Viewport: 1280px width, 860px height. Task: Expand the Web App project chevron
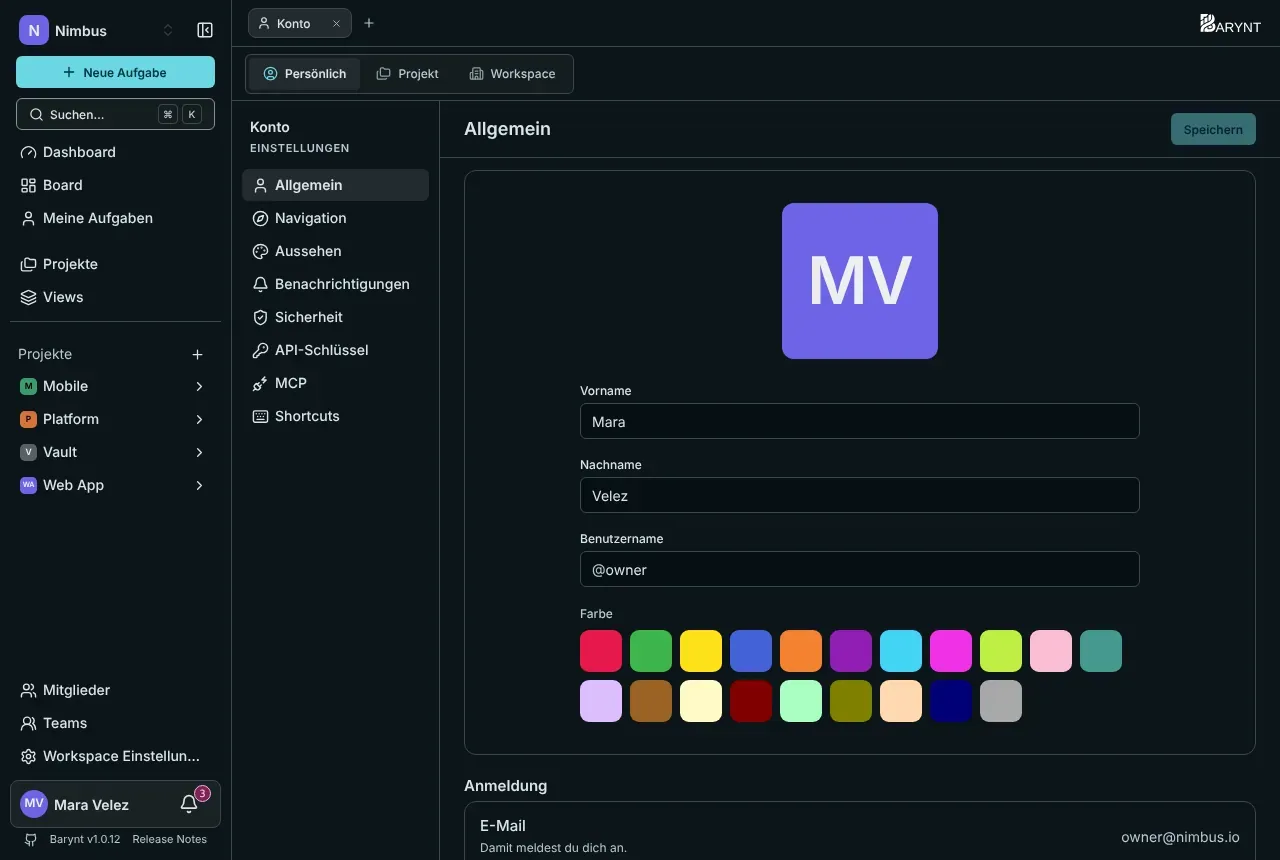tap(199, 485)
